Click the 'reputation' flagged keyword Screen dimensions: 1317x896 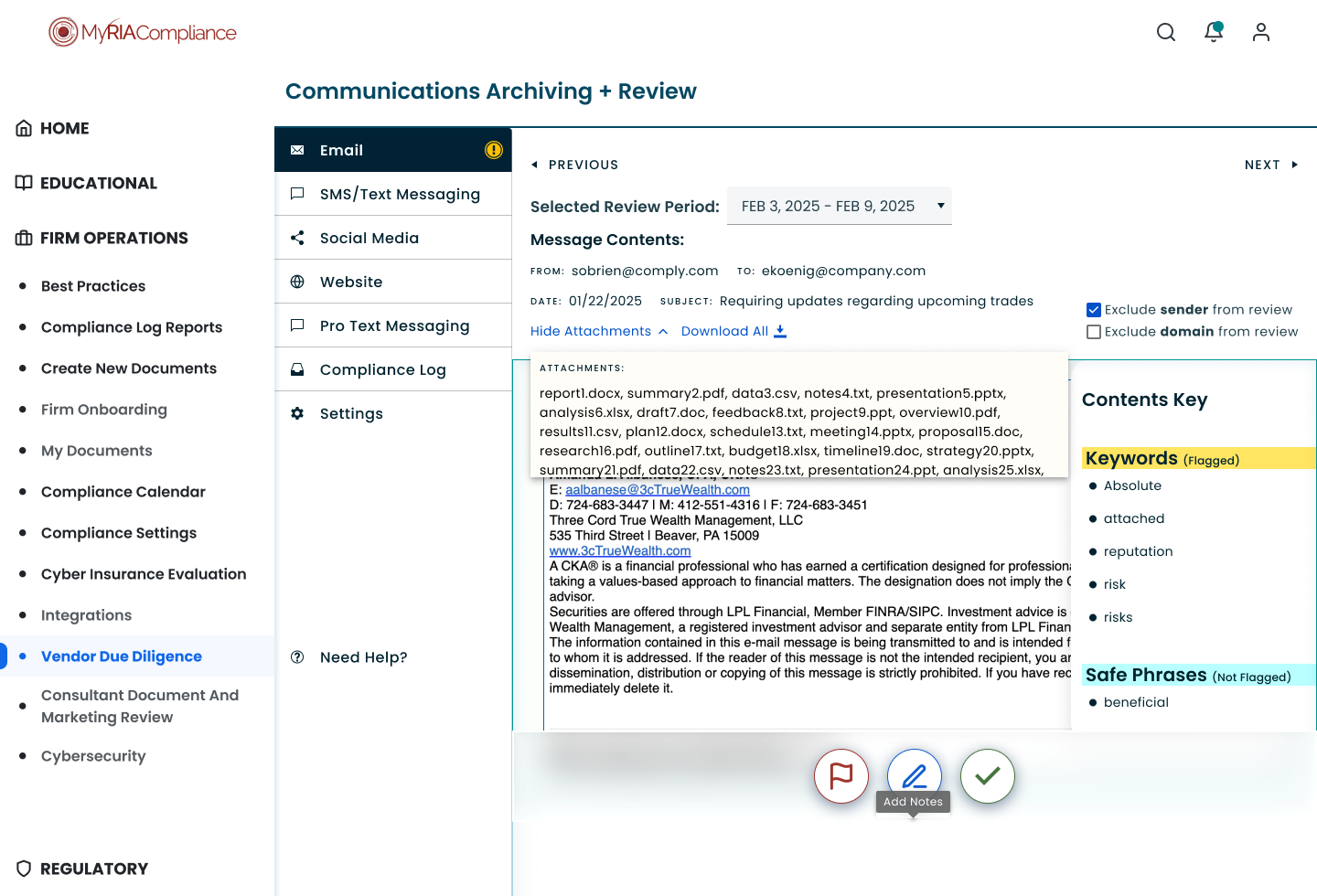(x=1138, y=551)
